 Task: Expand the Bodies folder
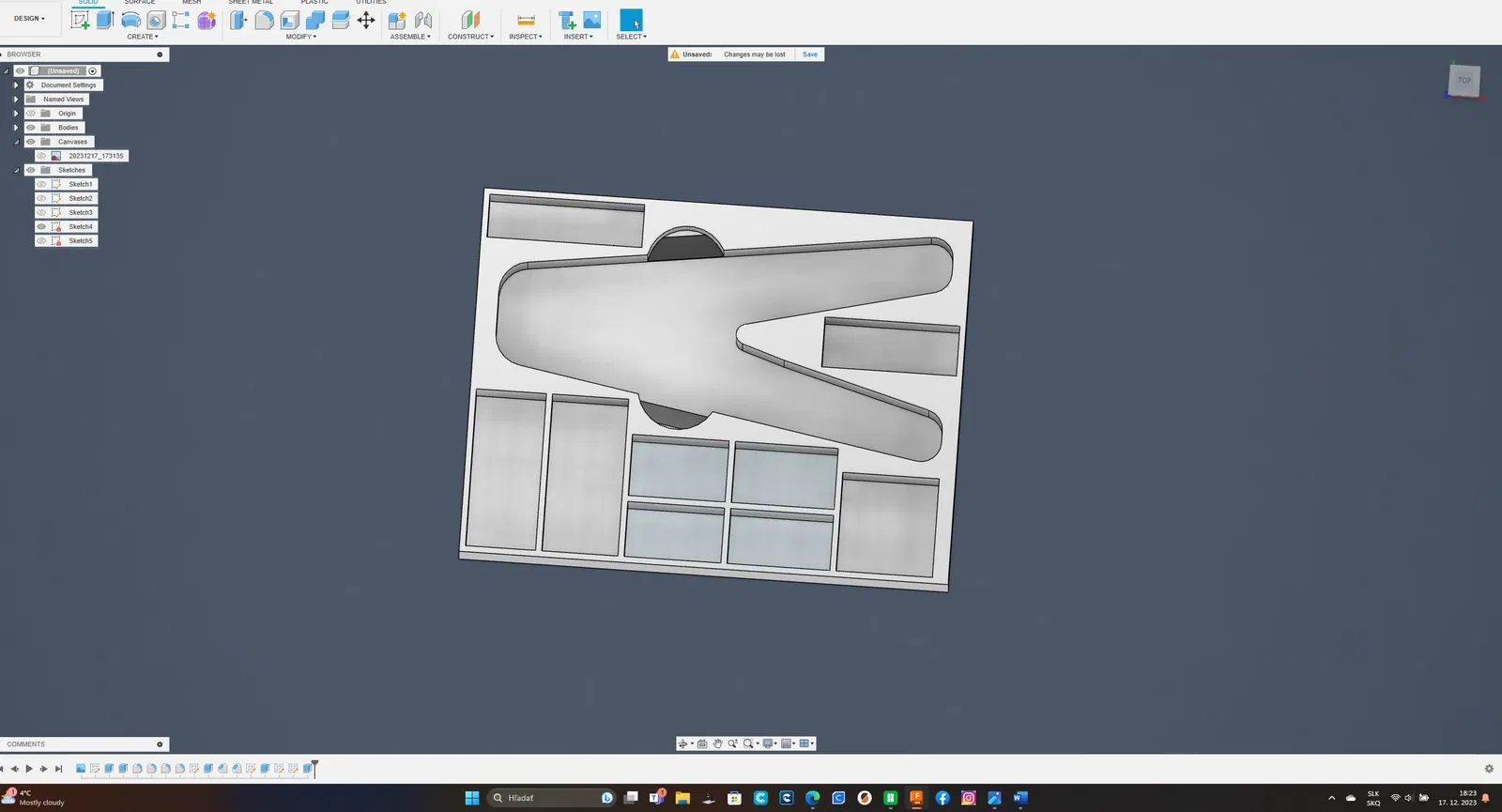(x=16, y=128)
